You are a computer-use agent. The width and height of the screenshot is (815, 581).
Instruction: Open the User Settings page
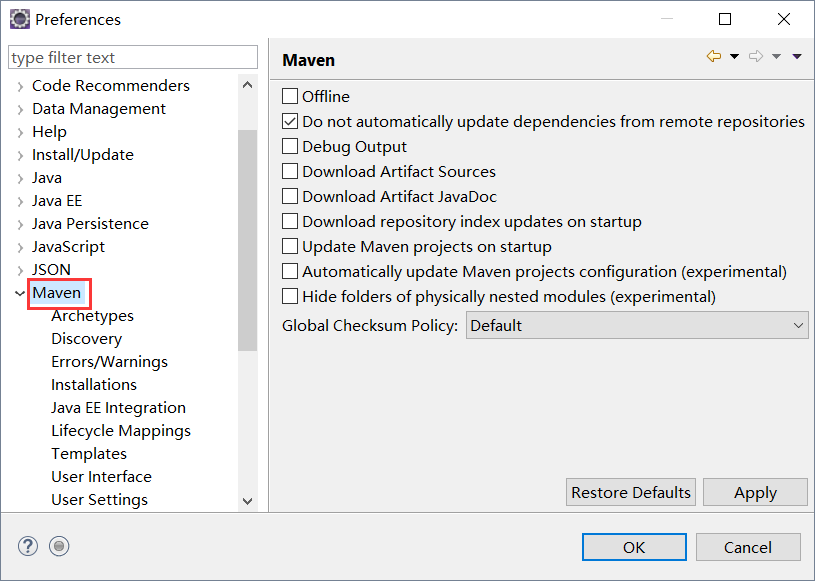coord(99,500)
